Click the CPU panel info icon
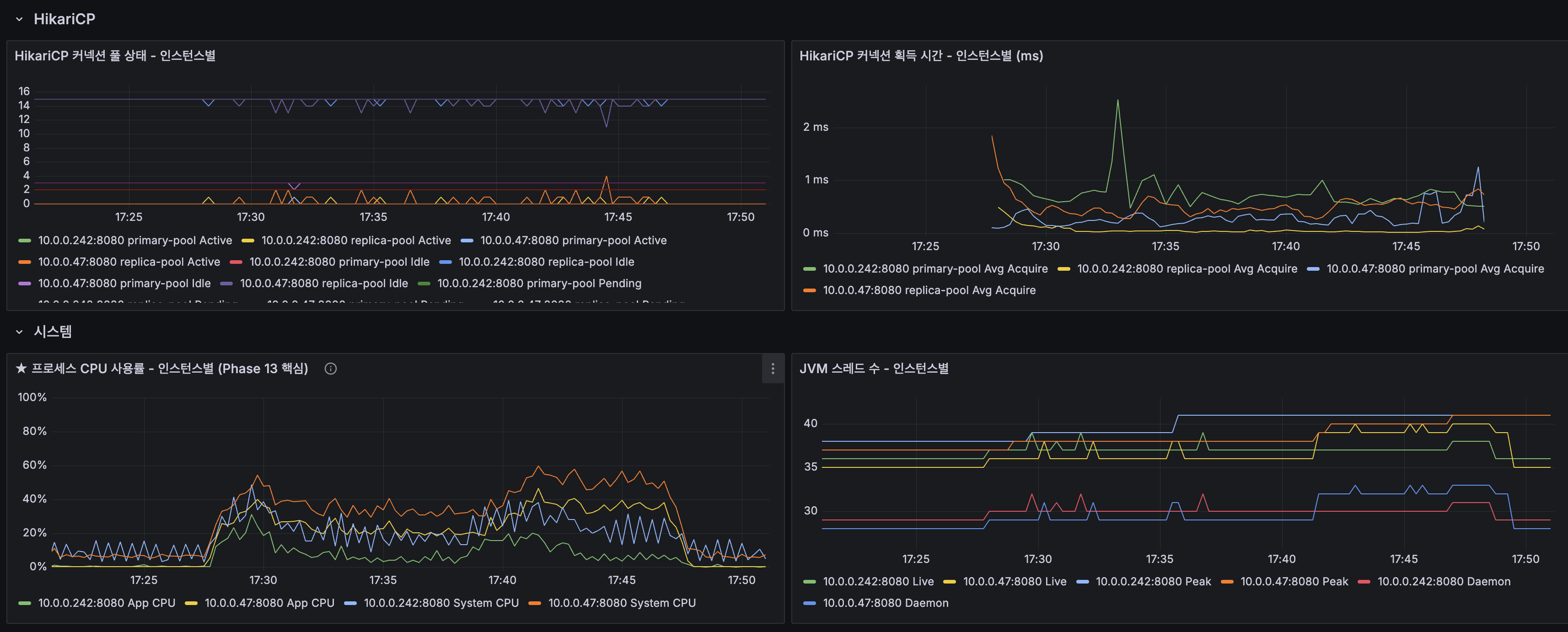Image resolution: width=1568 pixels, height=632 pixels. click(x=331, y=369)
